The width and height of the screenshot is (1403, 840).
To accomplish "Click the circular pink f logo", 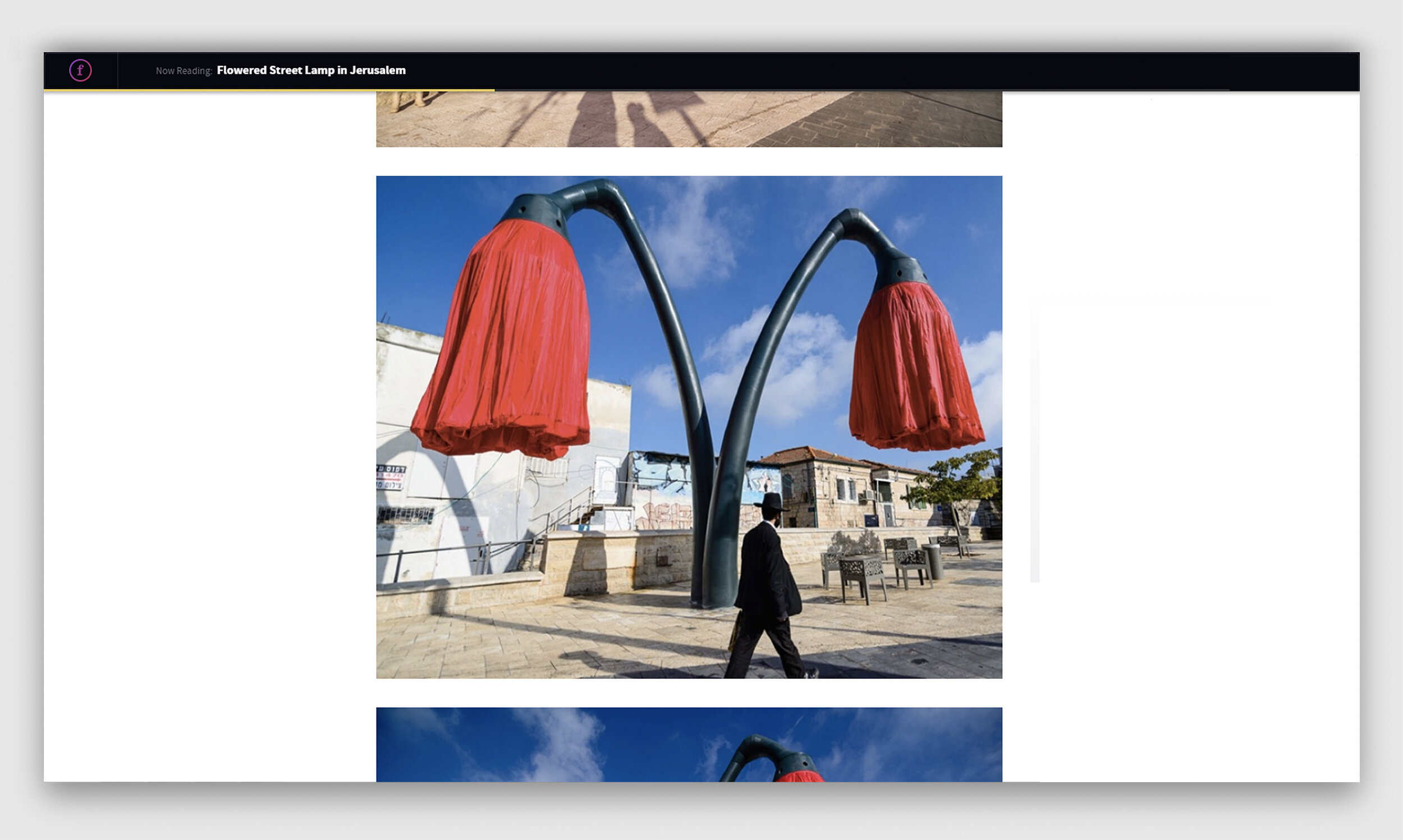I will pyautogui.click(x=80, y=70).
